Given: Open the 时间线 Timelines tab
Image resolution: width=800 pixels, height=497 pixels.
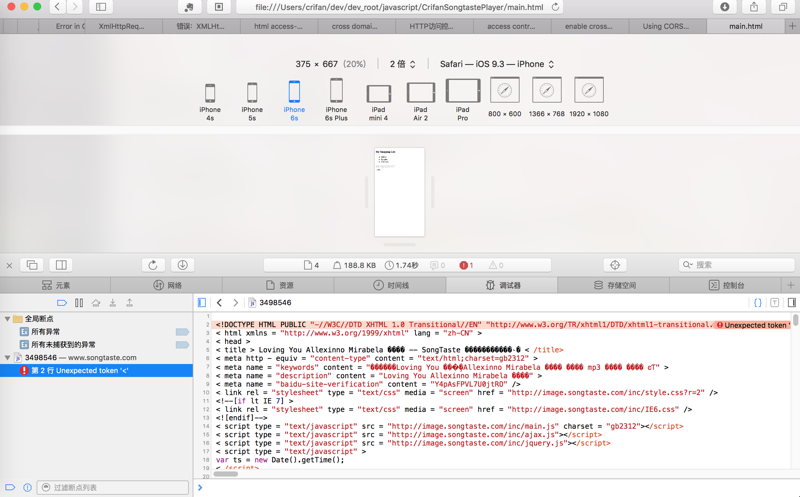Looking at the screenshot, I should [390, 285].
